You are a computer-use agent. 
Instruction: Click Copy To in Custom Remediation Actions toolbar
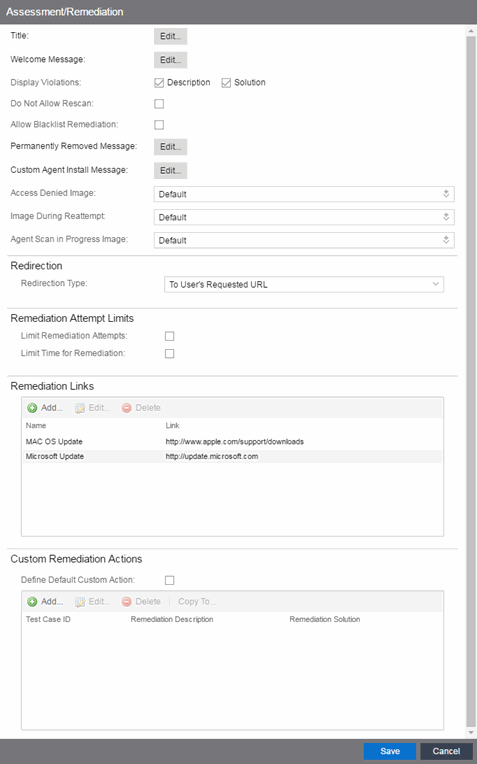[x=197, y=602]
